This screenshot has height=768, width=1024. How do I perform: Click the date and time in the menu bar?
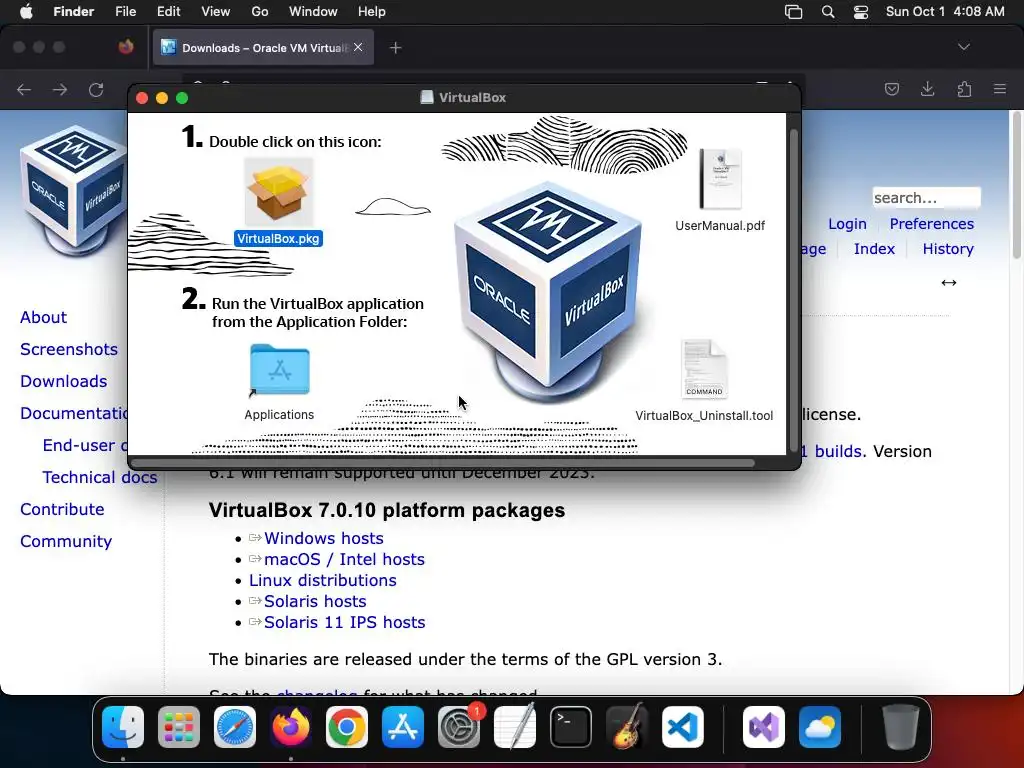[x=945, y=12]
